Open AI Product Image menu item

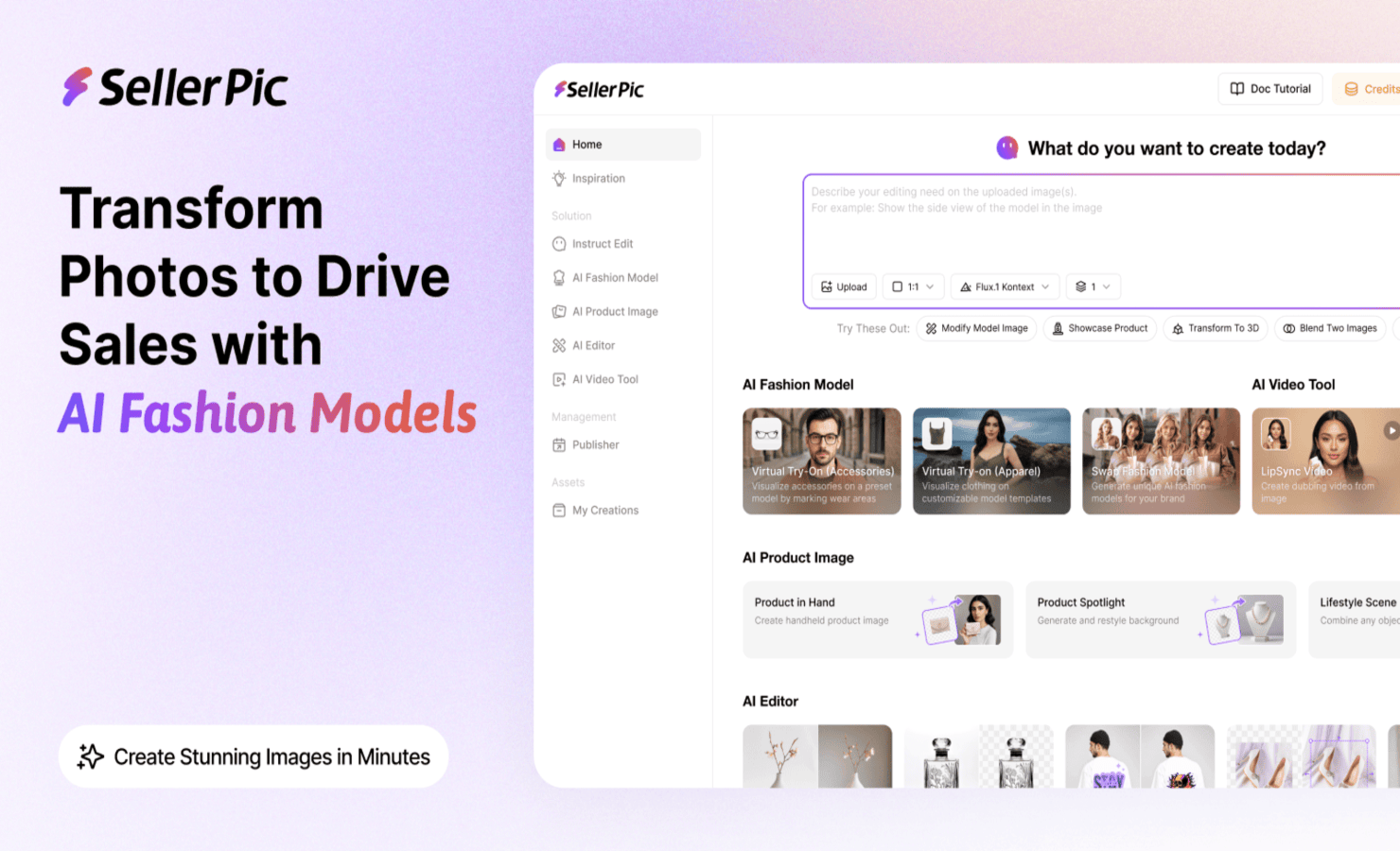coord(614,312)
